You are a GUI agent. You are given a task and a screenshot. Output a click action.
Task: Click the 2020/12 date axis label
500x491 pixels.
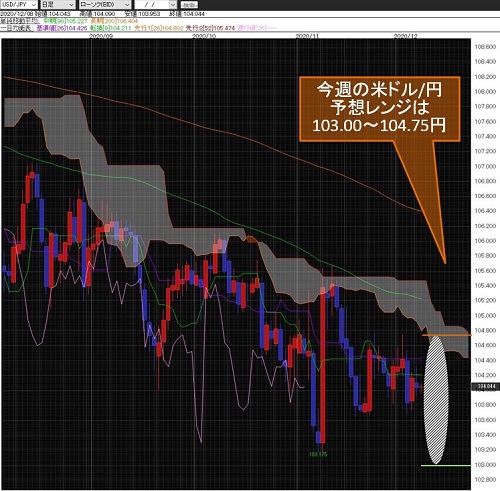pos(405,36)
